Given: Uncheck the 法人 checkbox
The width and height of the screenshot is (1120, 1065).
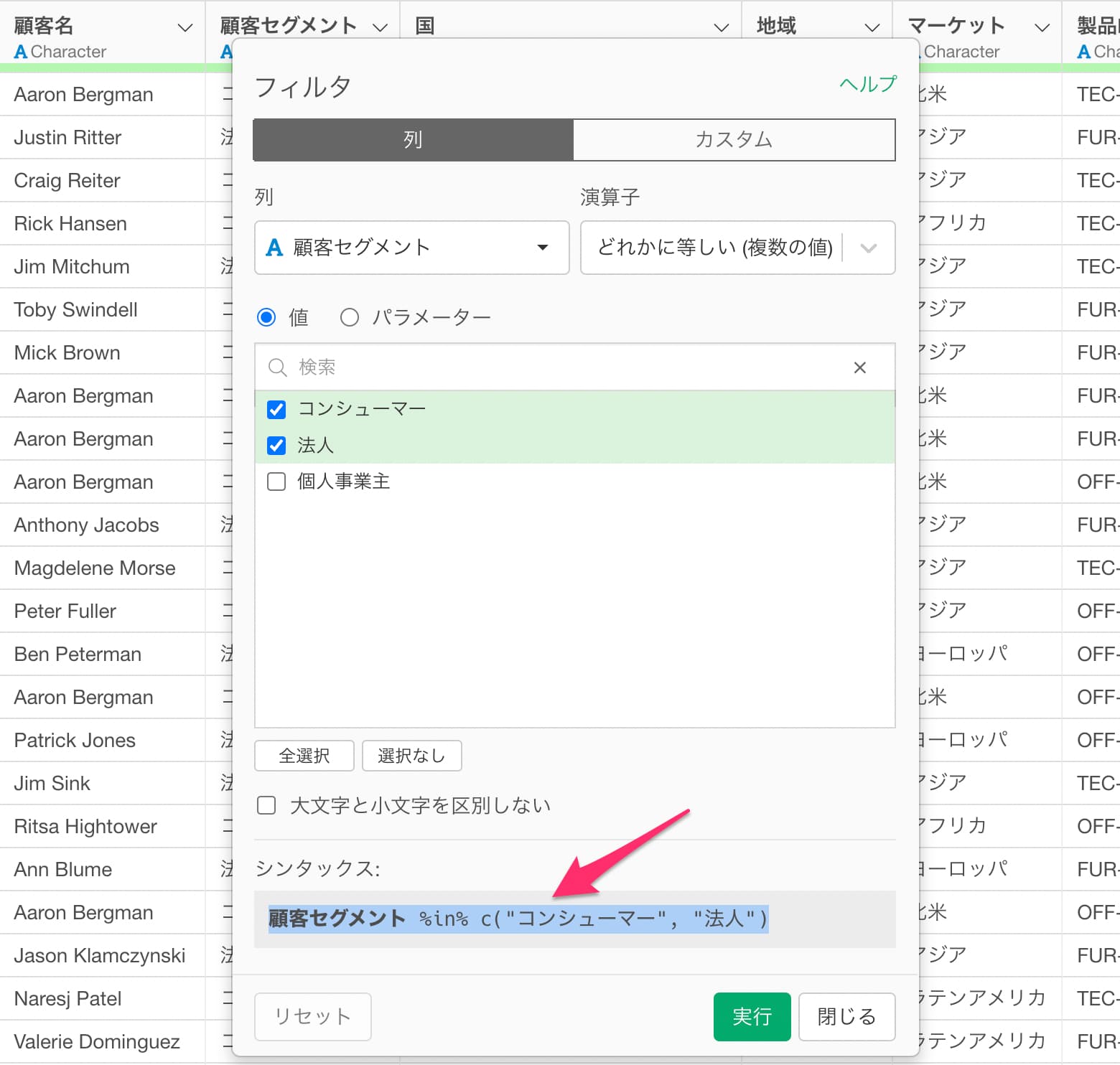Looking at the screenshot, I should [x=276, y=446].
